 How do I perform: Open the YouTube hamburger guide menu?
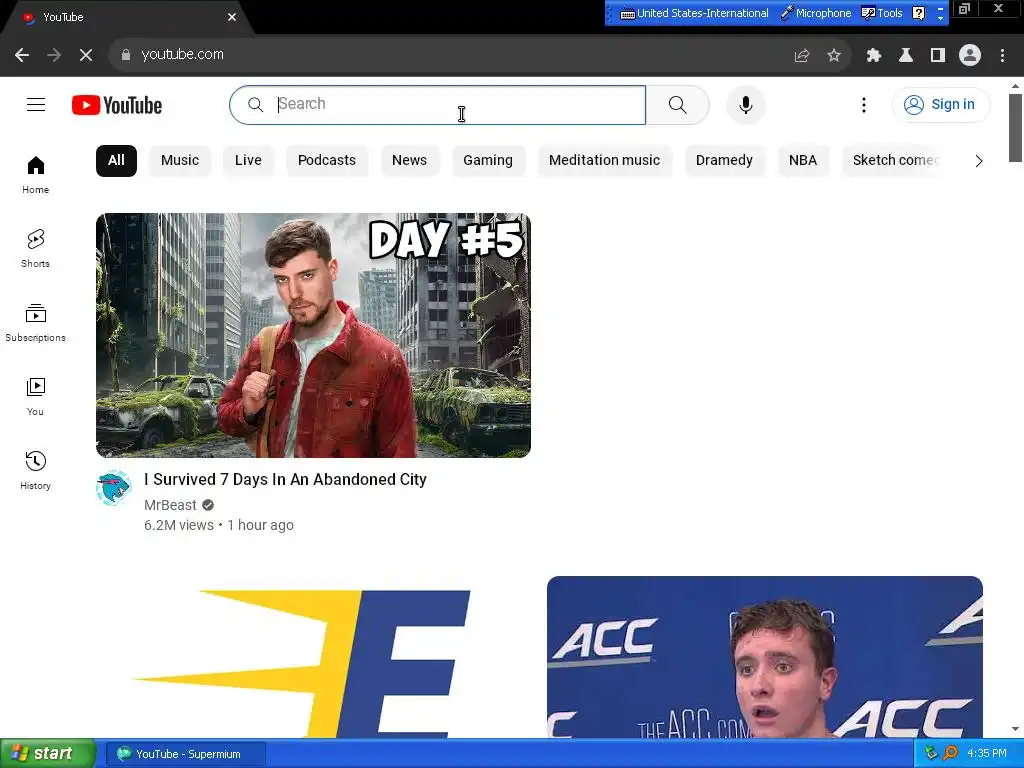[x=36, y=104]
